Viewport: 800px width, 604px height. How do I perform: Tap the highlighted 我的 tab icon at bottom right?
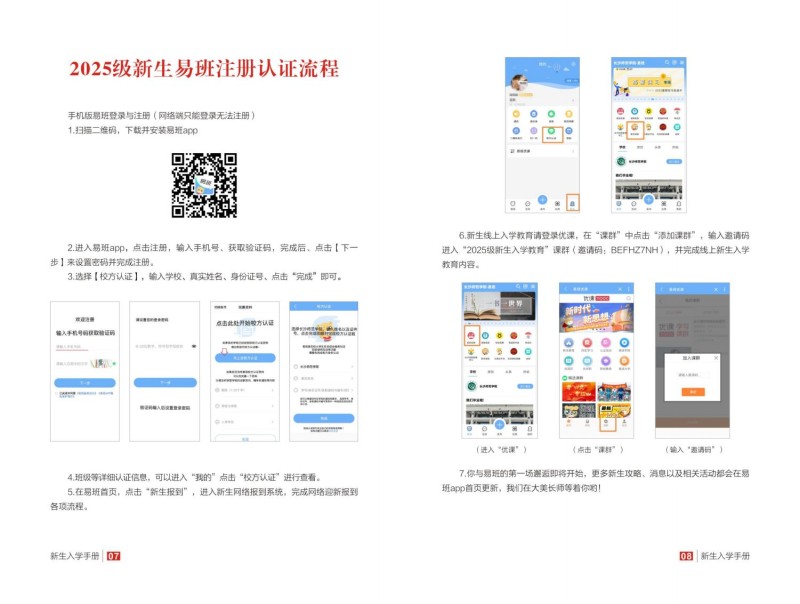pyautogui.click(x=573, y=202)
